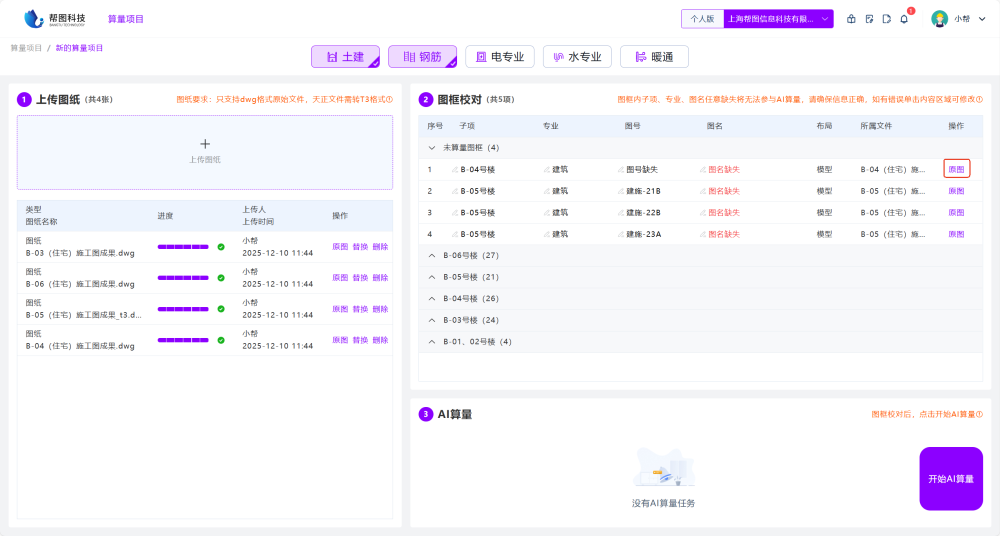1000x536 pixels.
Task: Click pencil icon beside 图号缺失 in row 1
Action: click(x=621, y=169)
